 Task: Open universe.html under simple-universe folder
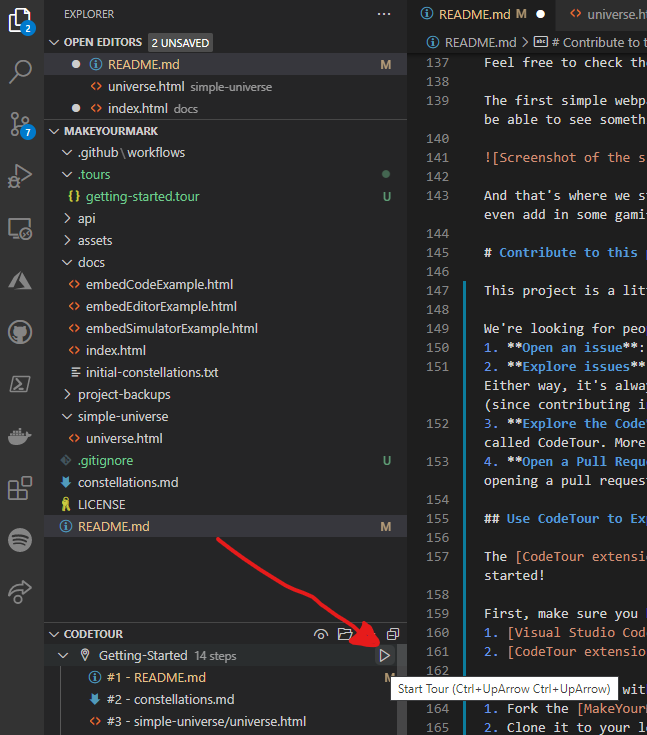[x=226, y=439]
